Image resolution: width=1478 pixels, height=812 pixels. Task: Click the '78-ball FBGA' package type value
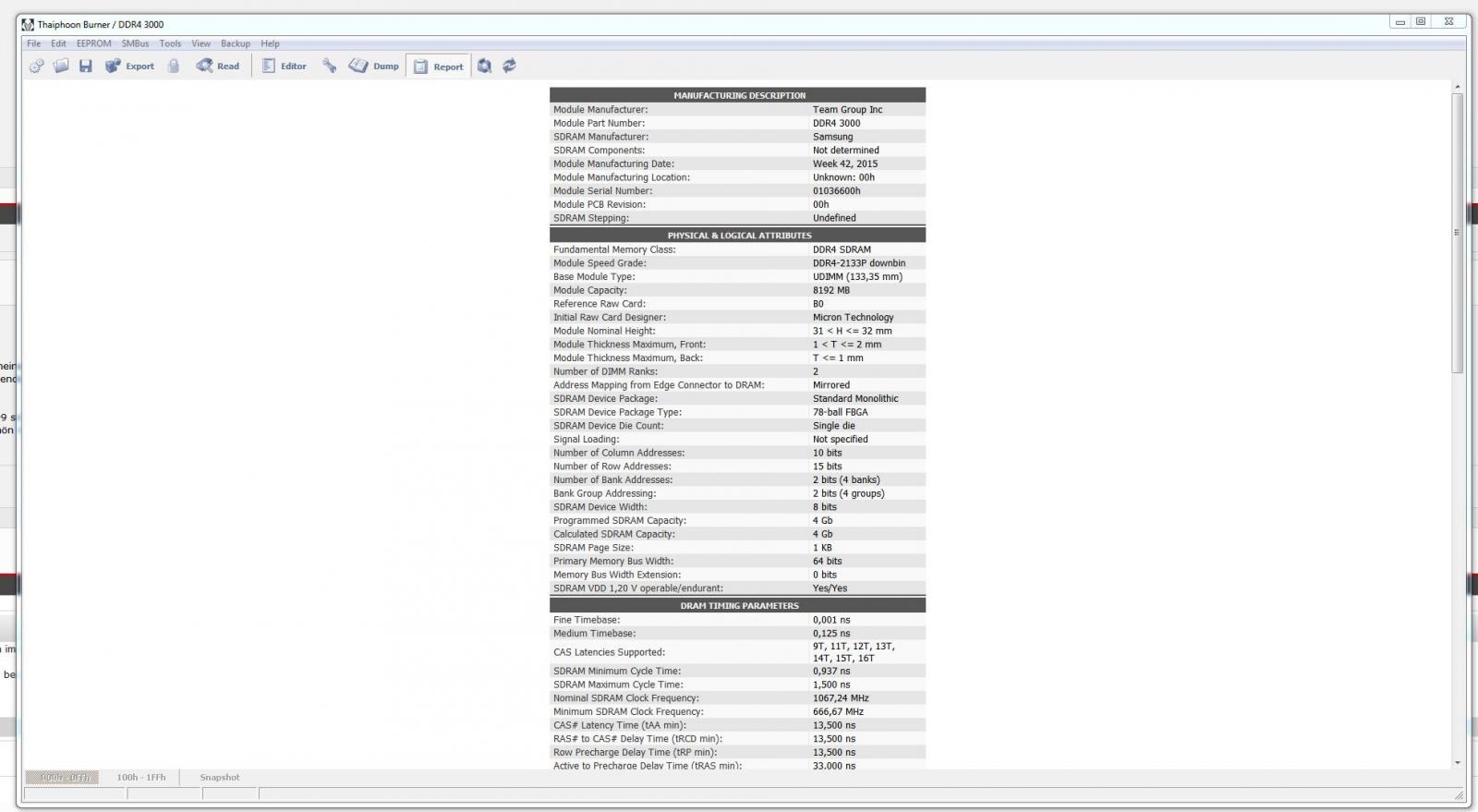840,412
